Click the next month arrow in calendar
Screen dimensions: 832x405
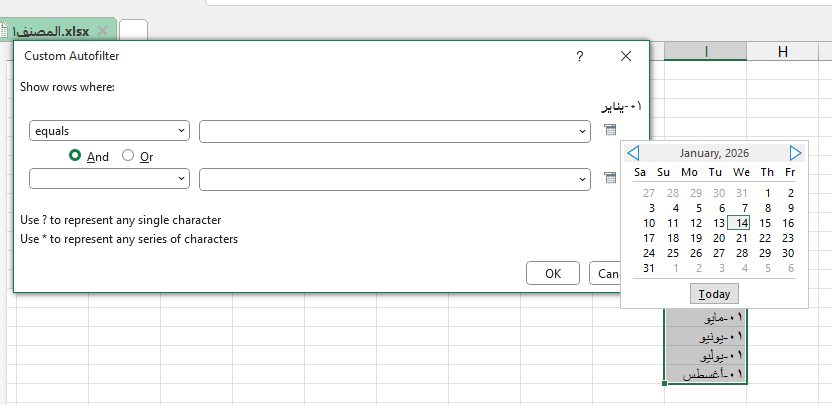795,153
